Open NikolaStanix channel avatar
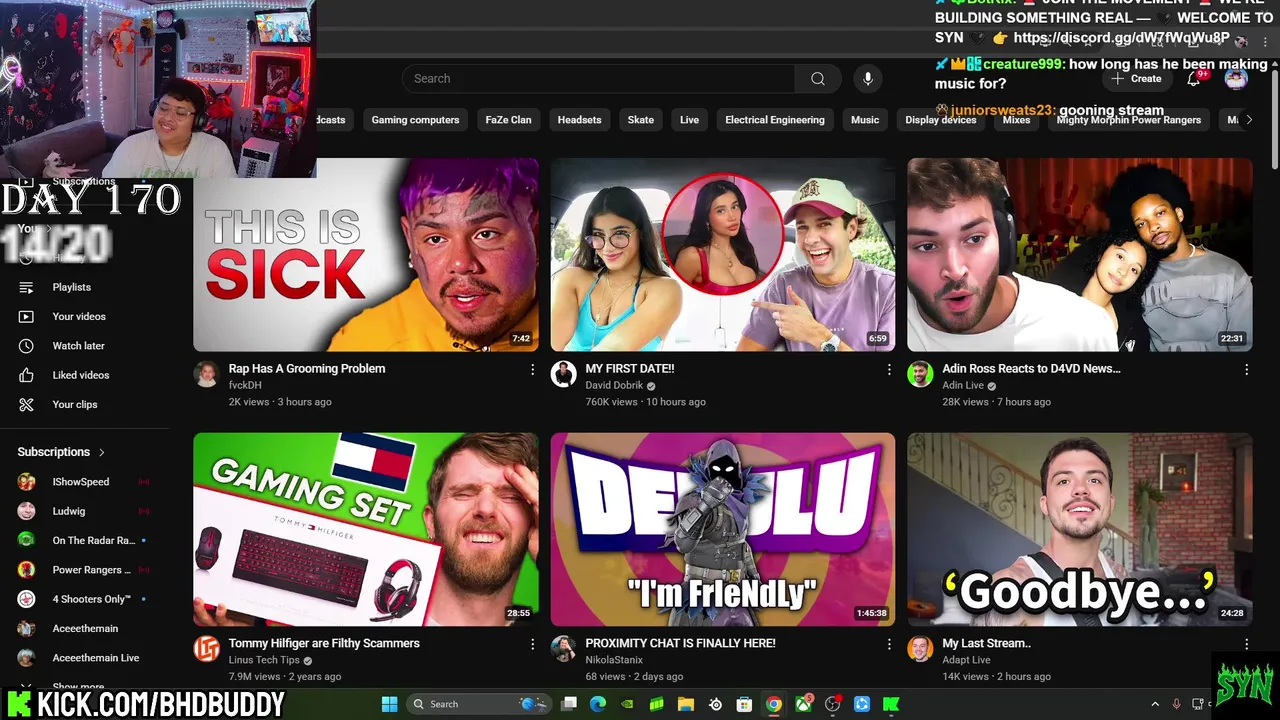 click(x=564, y=649)
